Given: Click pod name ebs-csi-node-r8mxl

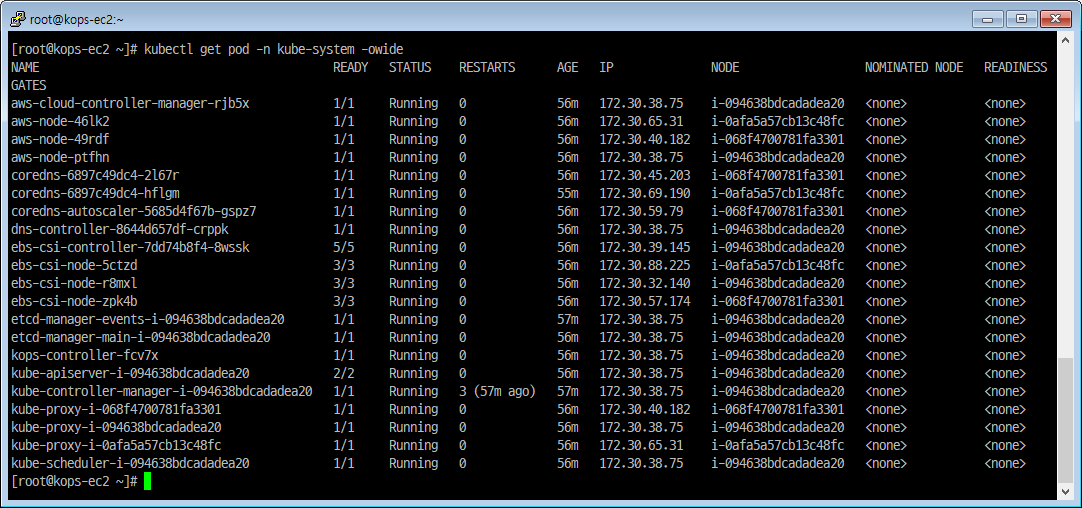Looking at the screenshot, I should click(75, 283).
